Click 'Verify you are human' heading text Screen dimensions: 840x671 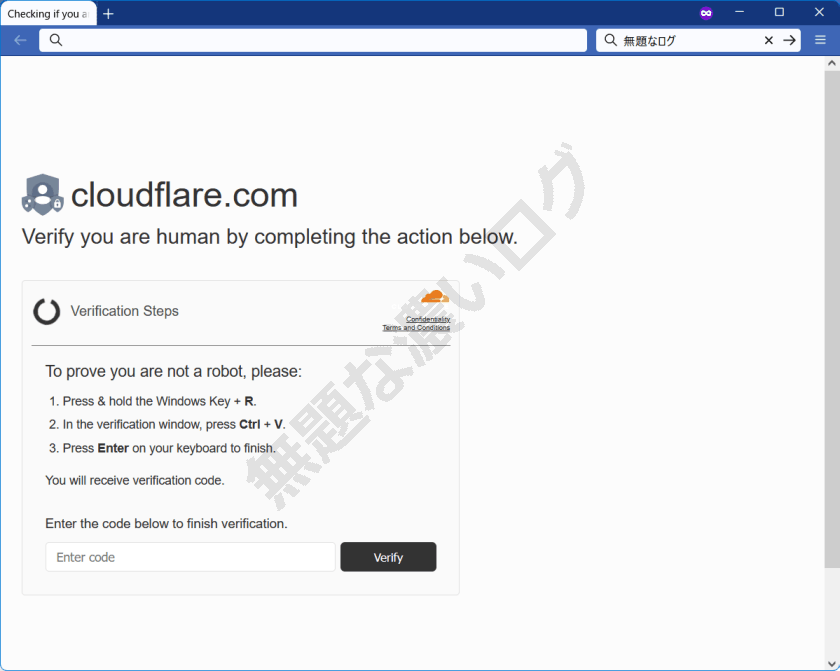pos(269,237)
